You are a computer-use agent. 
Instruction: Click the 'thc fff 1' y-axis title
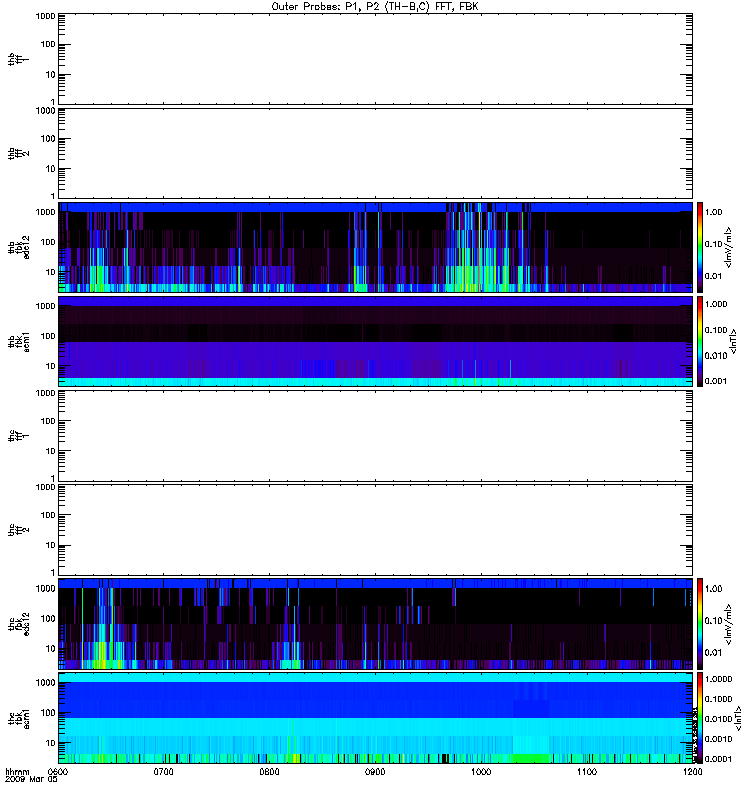click(18, 436)
